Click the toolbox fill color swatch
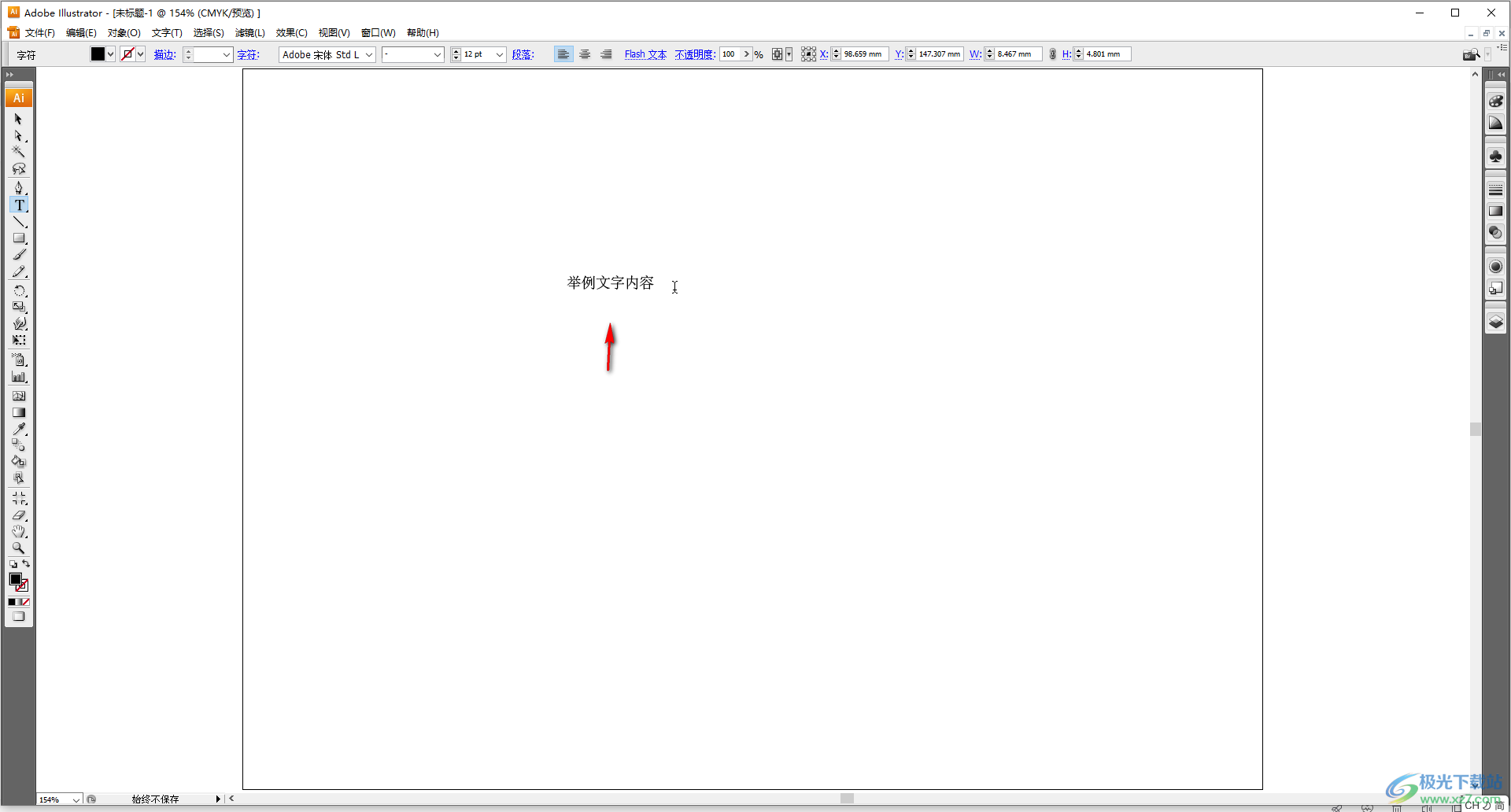 15,579
